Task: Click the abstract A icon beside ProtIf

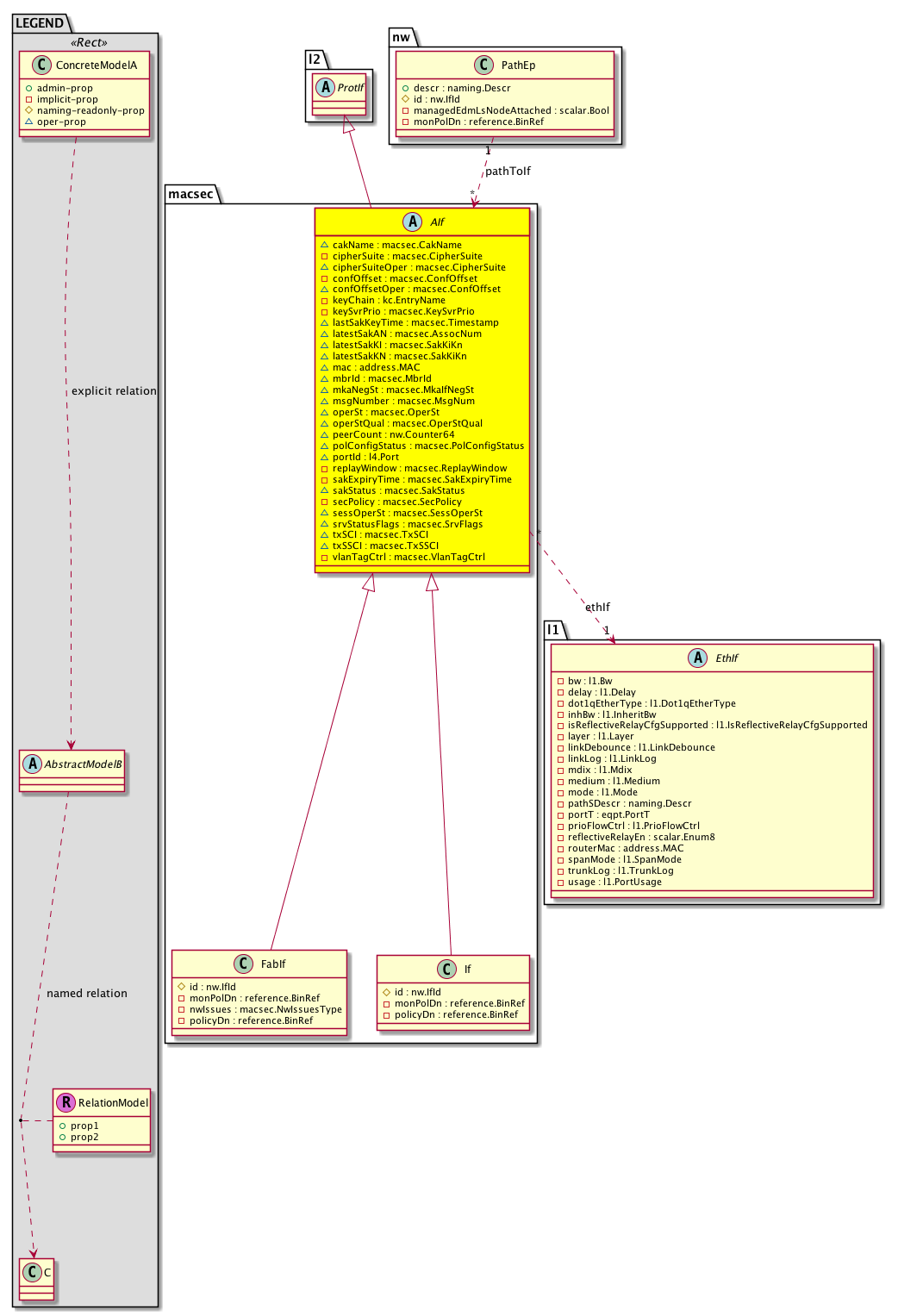Action: (x=325, y=87)
